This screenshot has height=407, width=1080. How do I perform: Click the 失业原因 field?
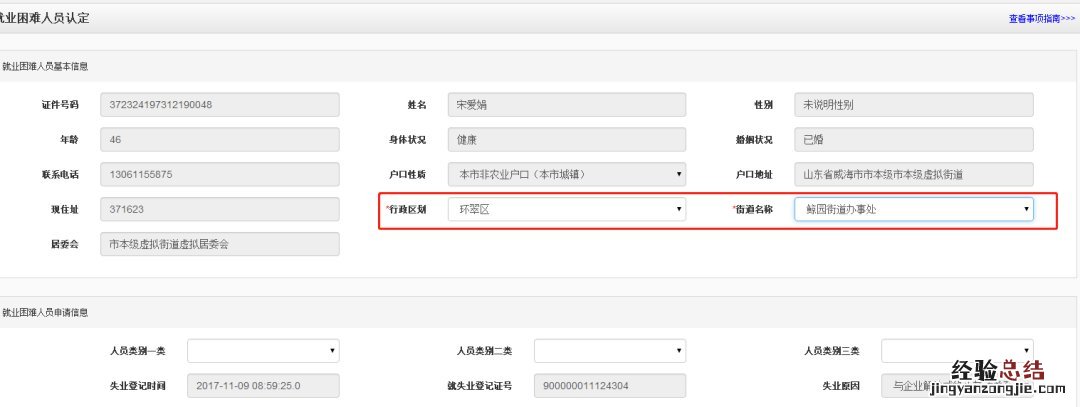[957, 386]
